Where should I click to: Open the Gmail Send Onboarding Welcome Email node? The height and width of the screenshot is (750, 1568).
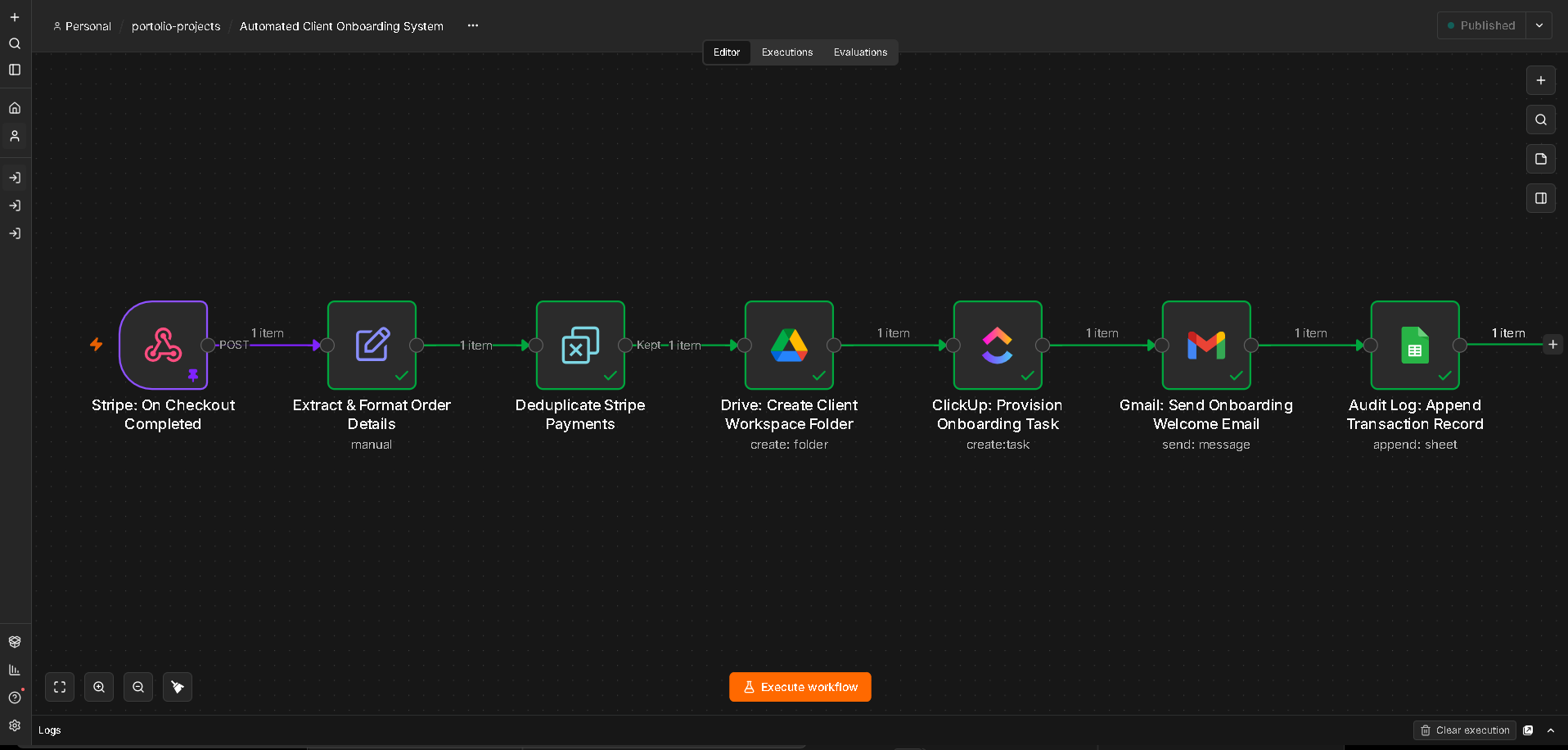pos(1206,345)
